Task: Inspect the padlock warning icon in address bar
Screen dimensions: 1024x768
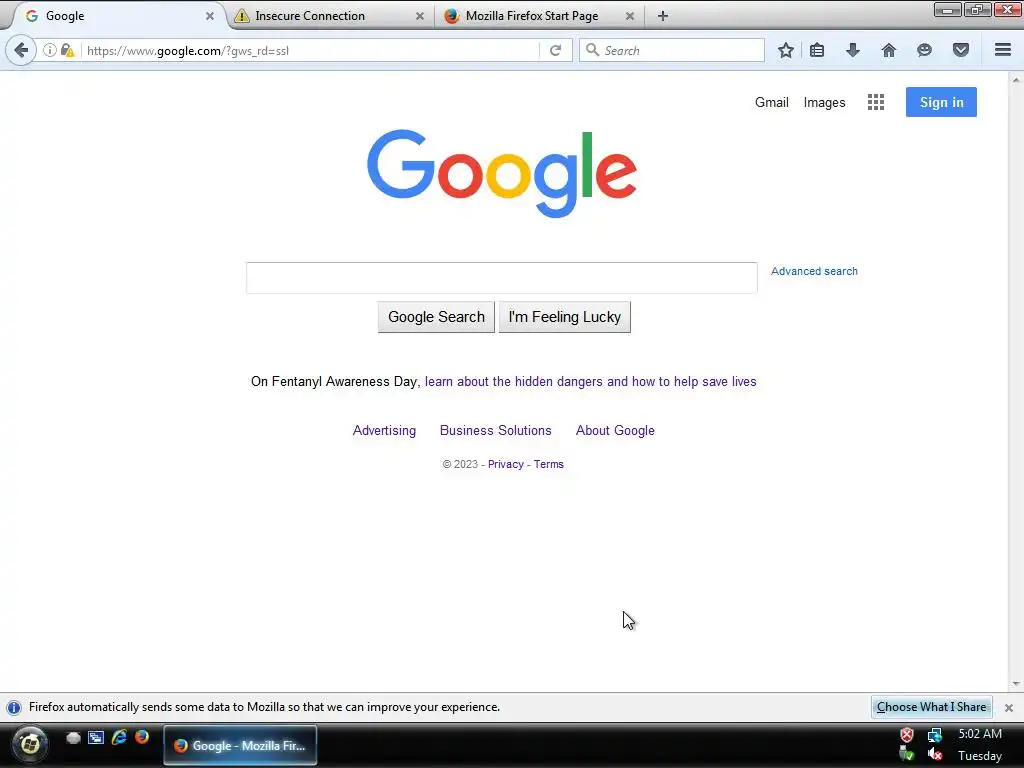Action: coord(67,50)
